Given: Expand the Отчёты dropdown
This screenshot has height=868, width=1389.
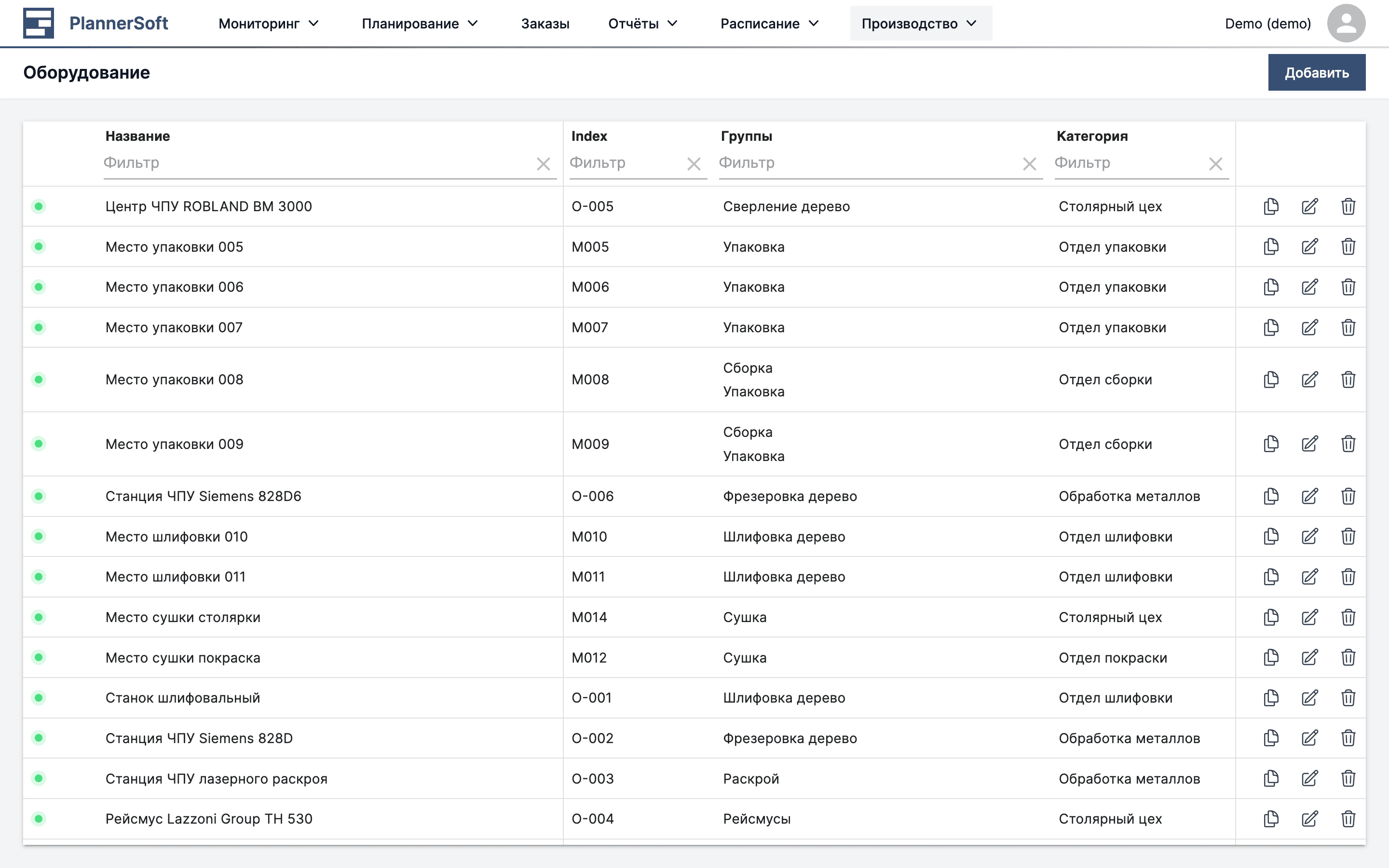Looking at the screenshot, I should 643,24.
